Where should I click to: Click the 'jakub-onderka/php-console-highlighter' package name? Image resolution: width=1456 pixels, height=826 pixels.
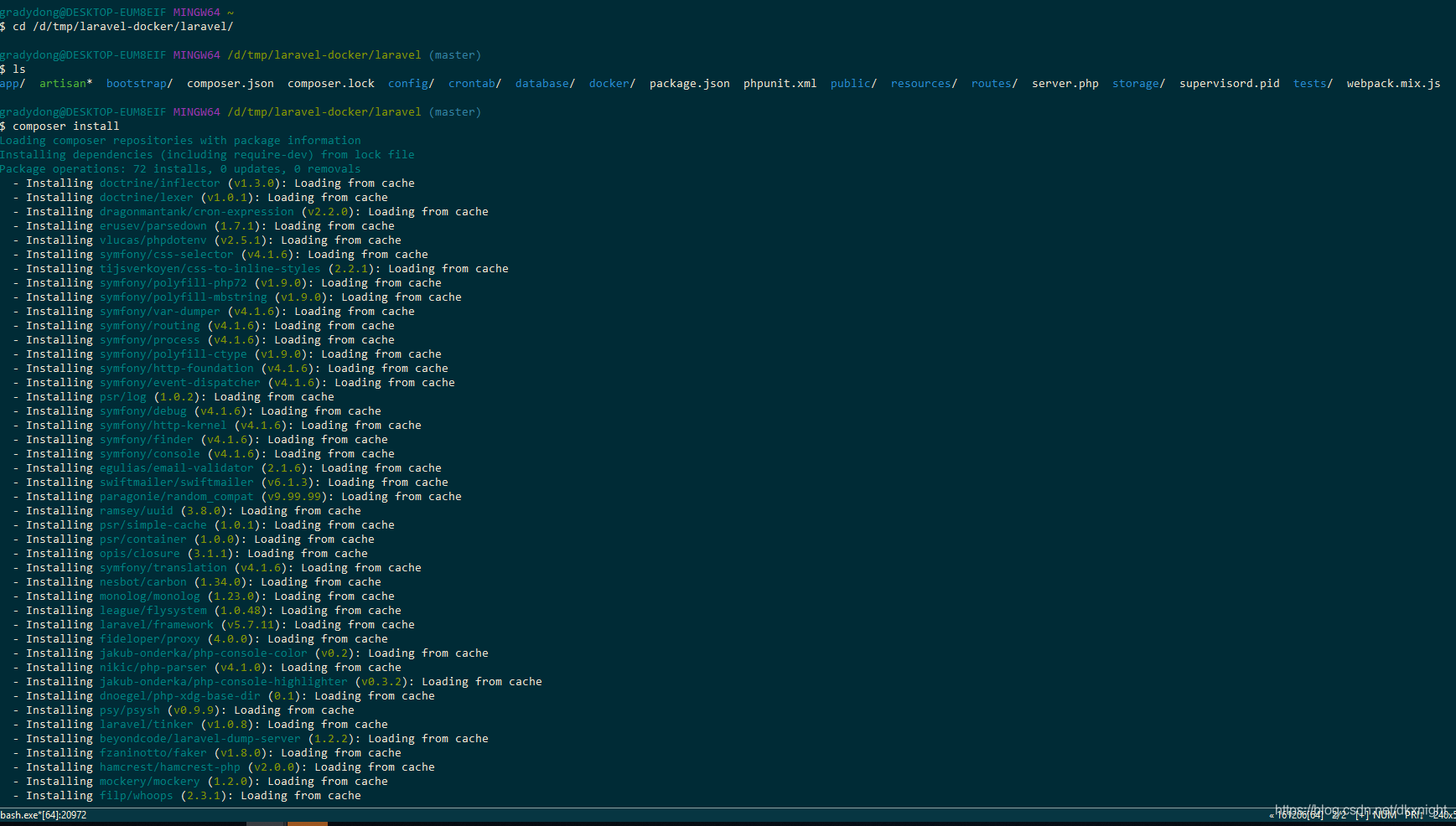click(224, 682)
